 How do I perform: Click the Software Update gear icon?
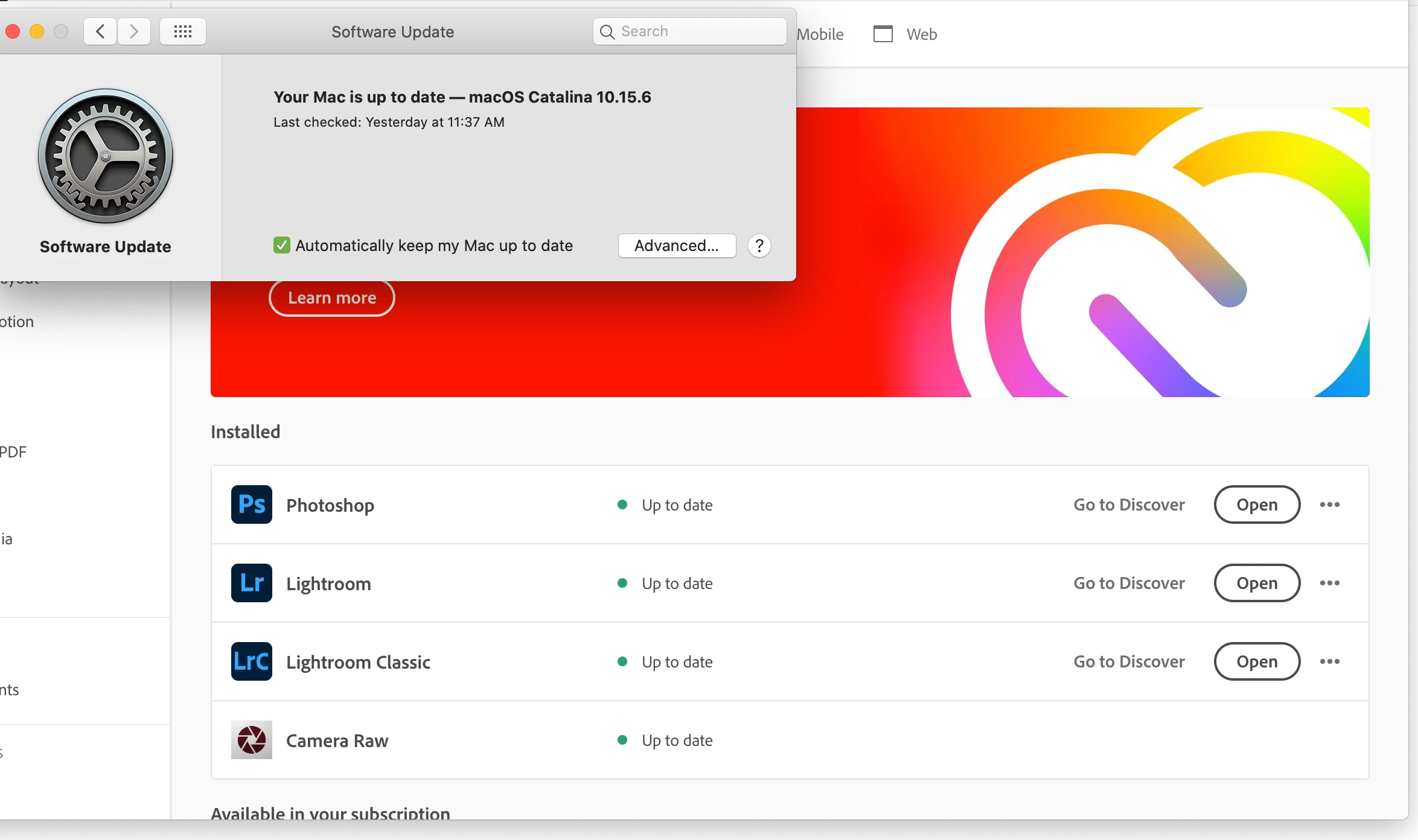click(106, 156)
